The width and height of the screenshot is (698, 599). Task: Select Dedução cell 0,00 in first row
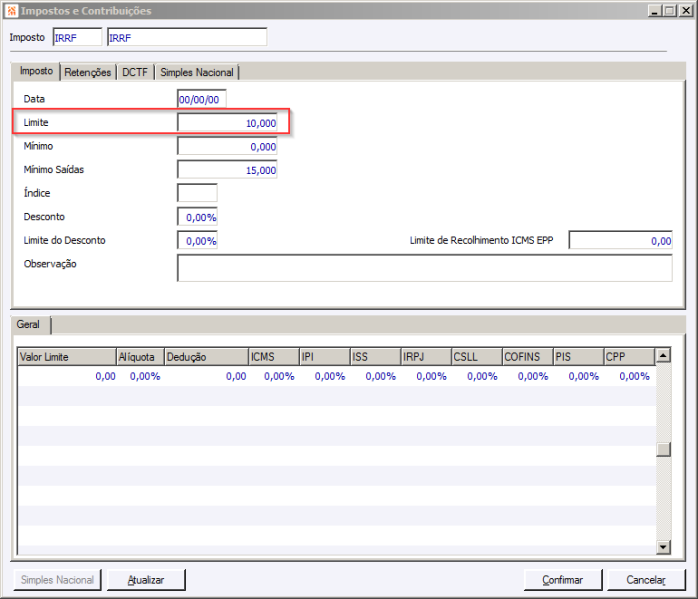point(206,376)
